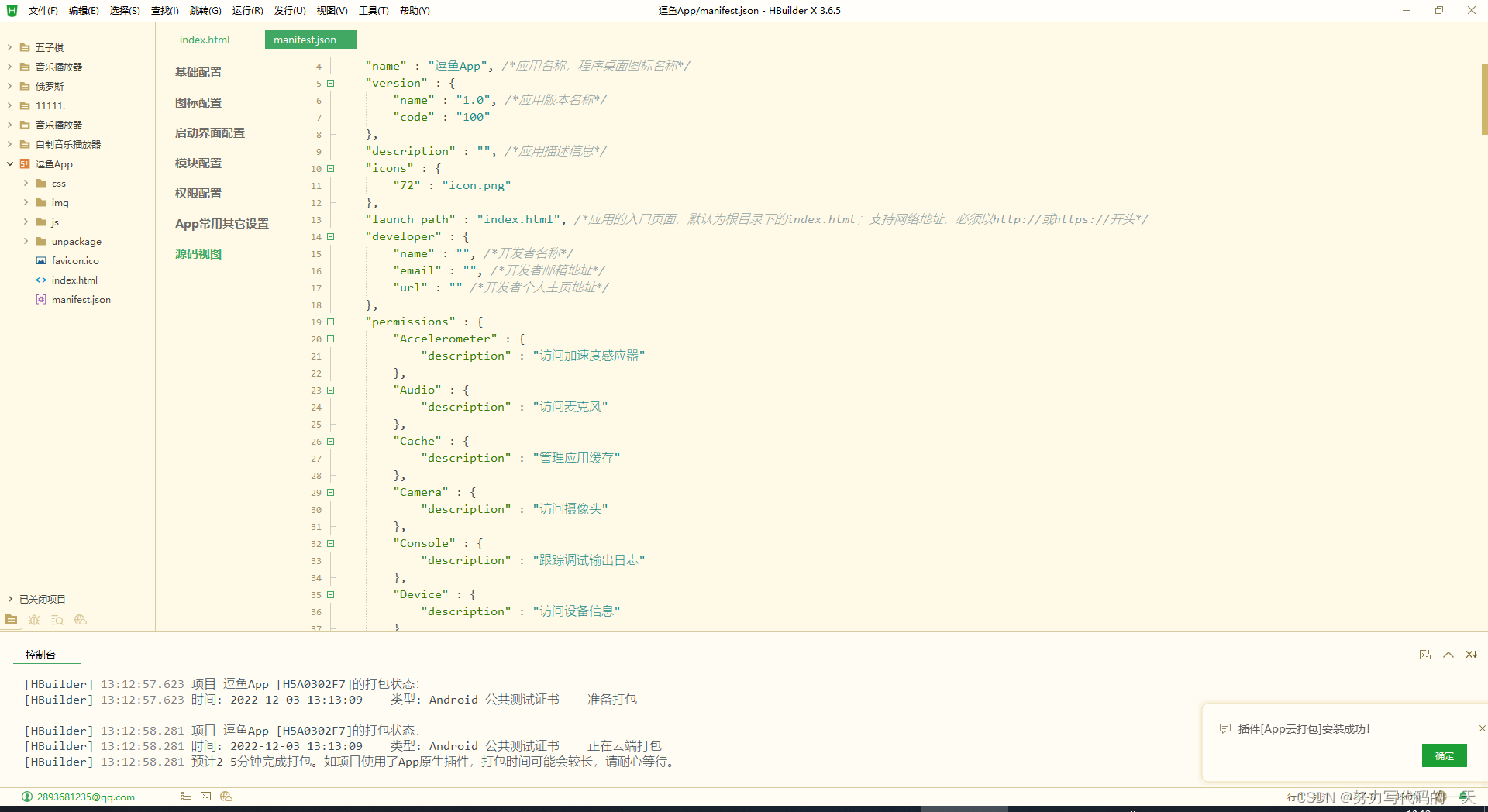1488x812 pixels.
Task: Open the cloud icon in sidebar footer
Action: 81,620
